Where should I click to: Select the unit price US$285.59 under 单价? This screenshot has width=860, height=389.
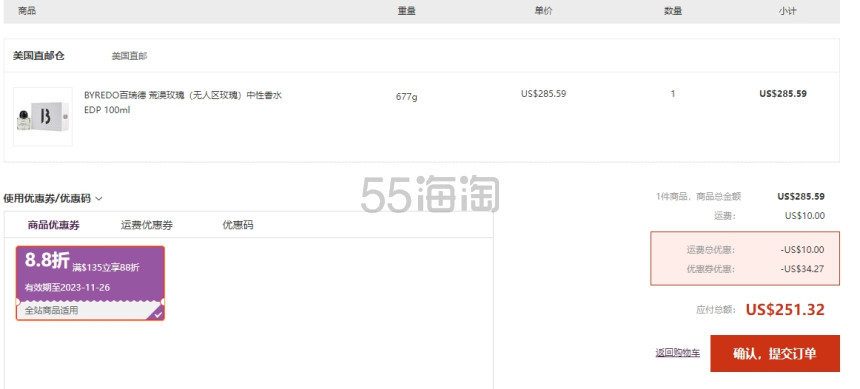click(543, 93)
